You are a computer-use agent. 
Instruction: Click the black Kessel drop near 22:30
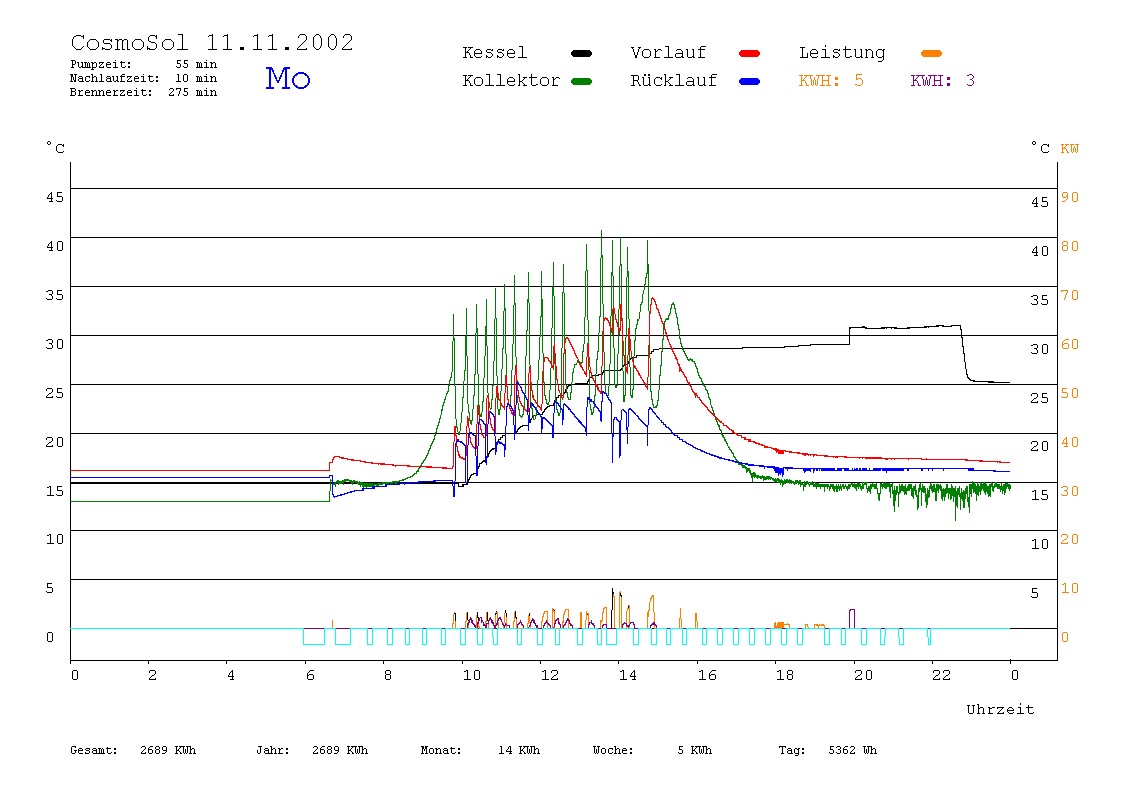[x=965, y=354]
